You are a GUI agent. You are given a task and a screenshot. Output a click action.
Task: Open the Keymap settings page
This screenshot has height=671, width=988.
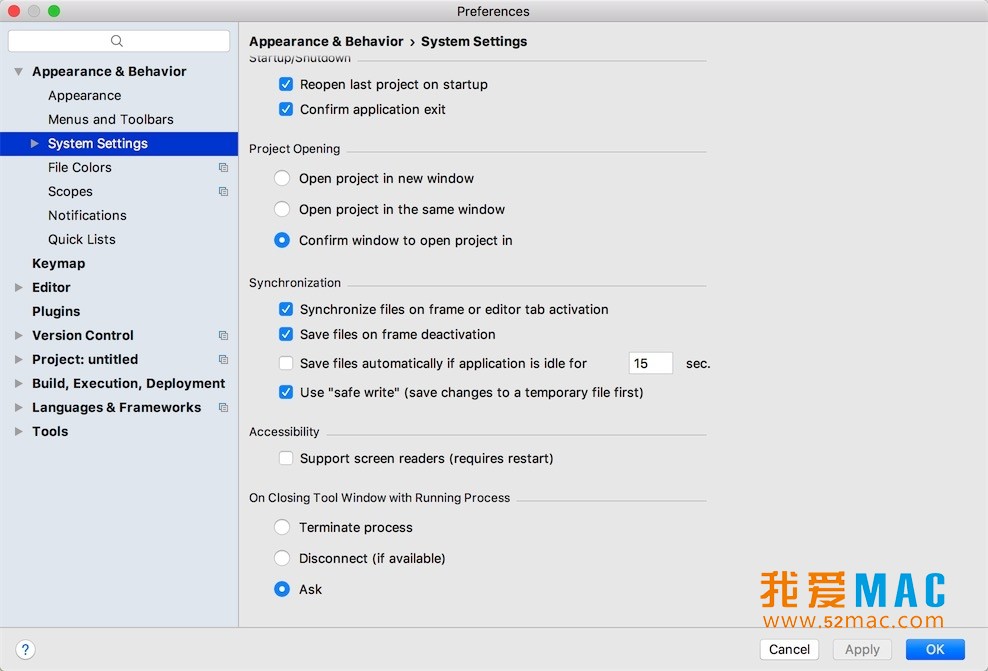[x=59, y=263]
